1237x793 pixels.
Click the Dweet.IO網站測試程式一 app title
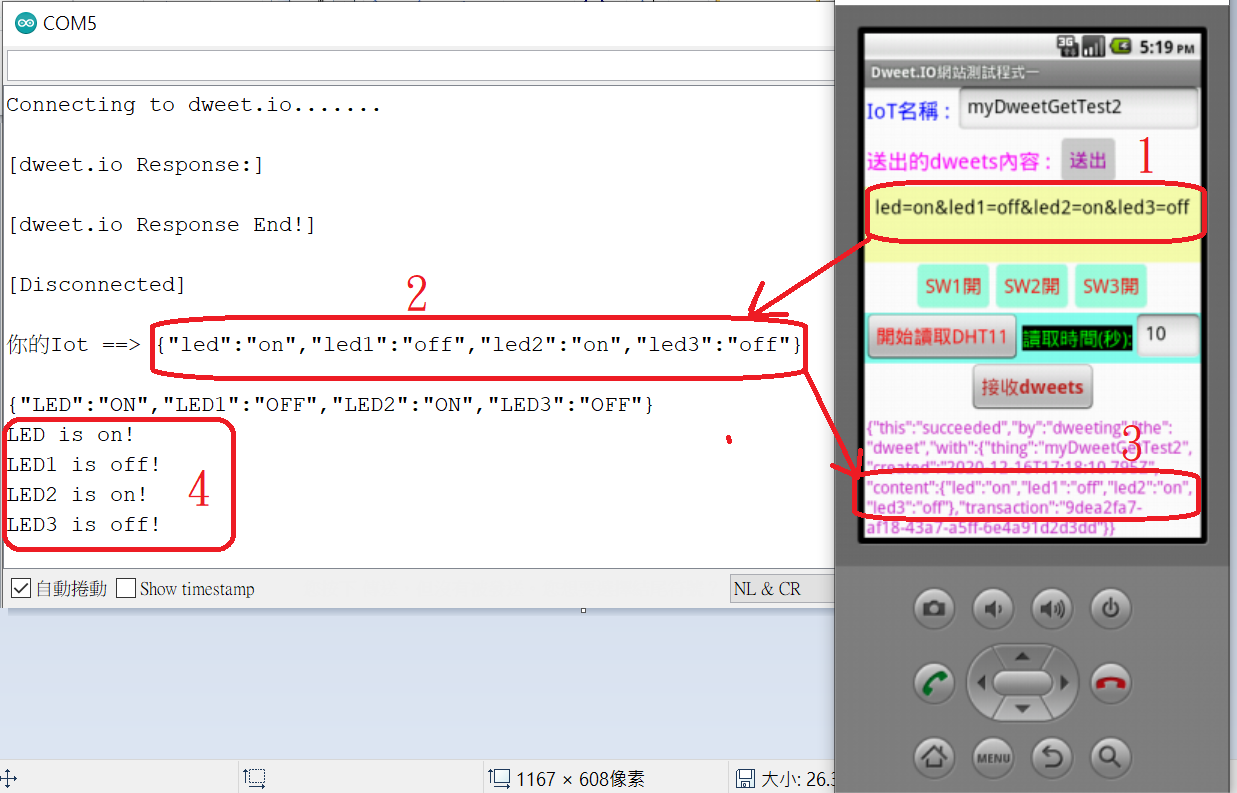955,73
